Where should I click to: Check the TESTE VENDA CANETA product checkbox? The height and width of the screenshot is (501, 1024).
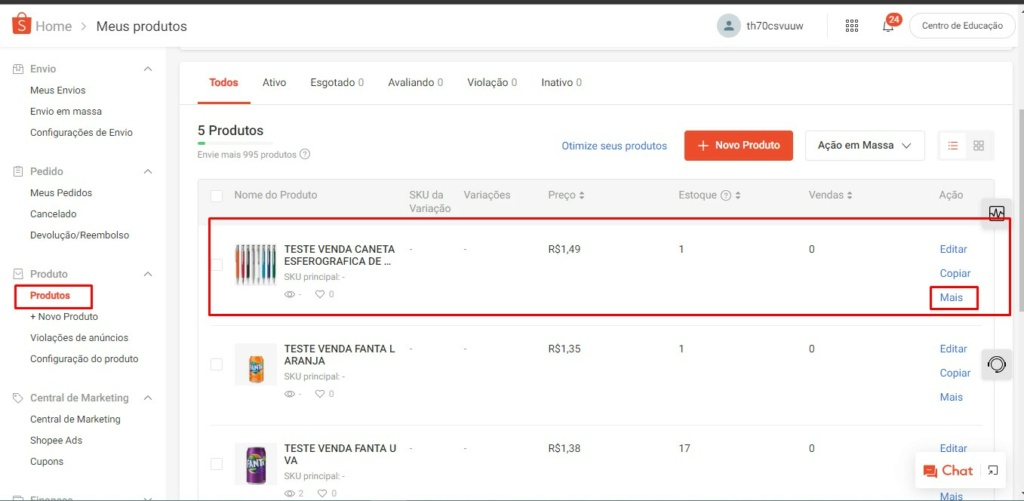[216, 265]
